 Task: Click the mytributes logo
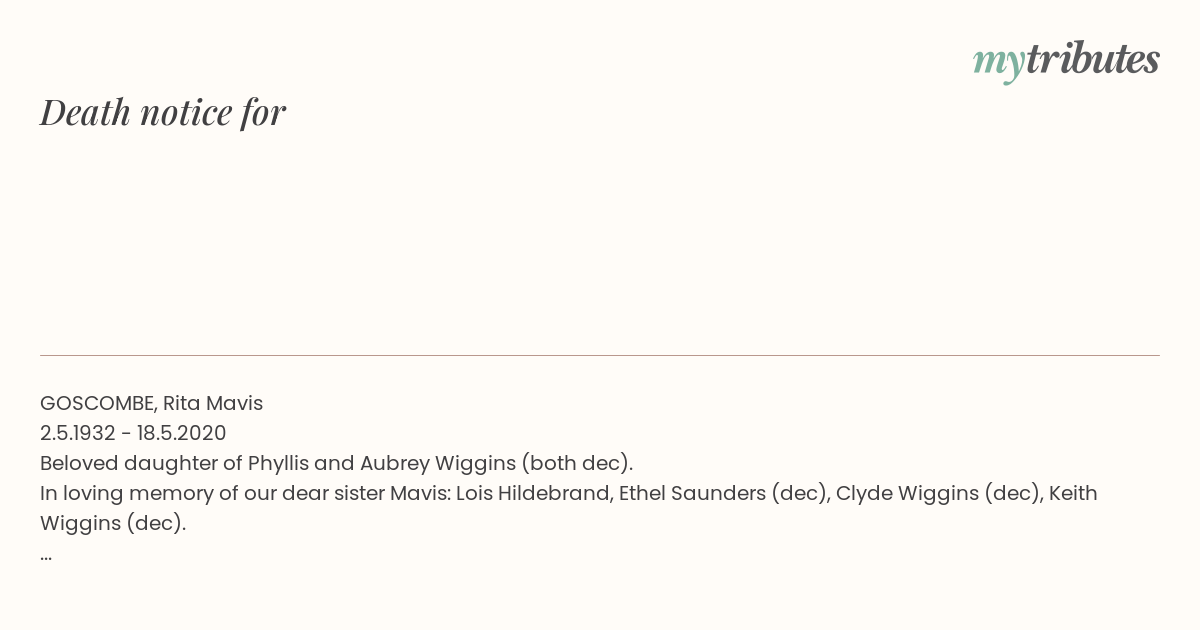click(1066, 61)
